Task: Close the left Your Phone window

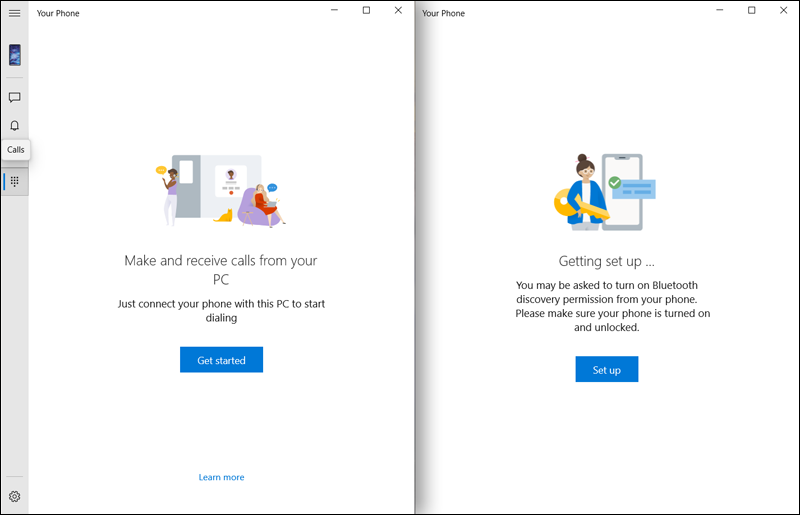Action: click(x=398, y=10)
